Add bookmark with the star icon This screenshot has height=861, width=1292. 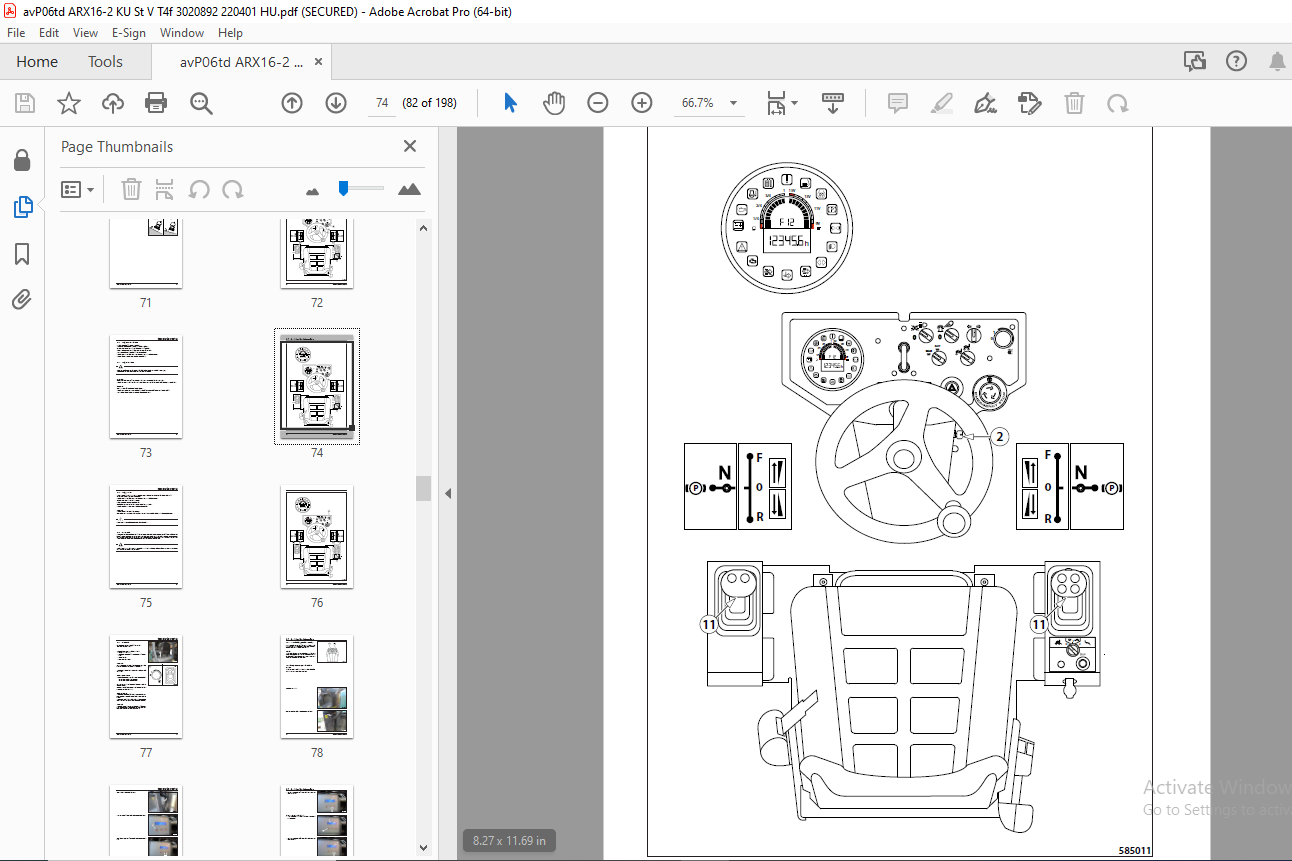point(68,103)
